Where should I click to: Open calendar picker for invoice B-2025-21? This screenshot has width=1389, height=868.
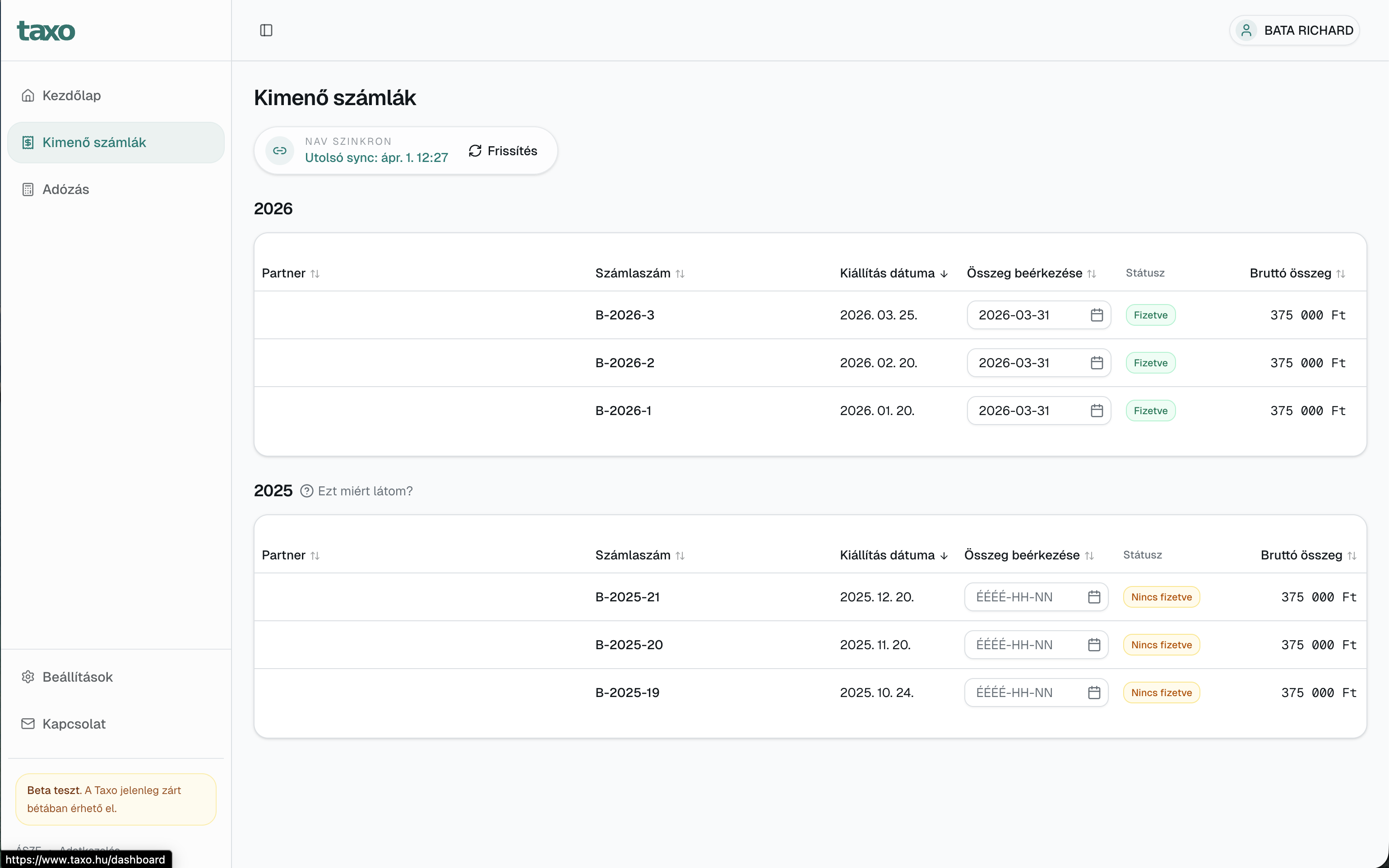[x=1093, y=597]
